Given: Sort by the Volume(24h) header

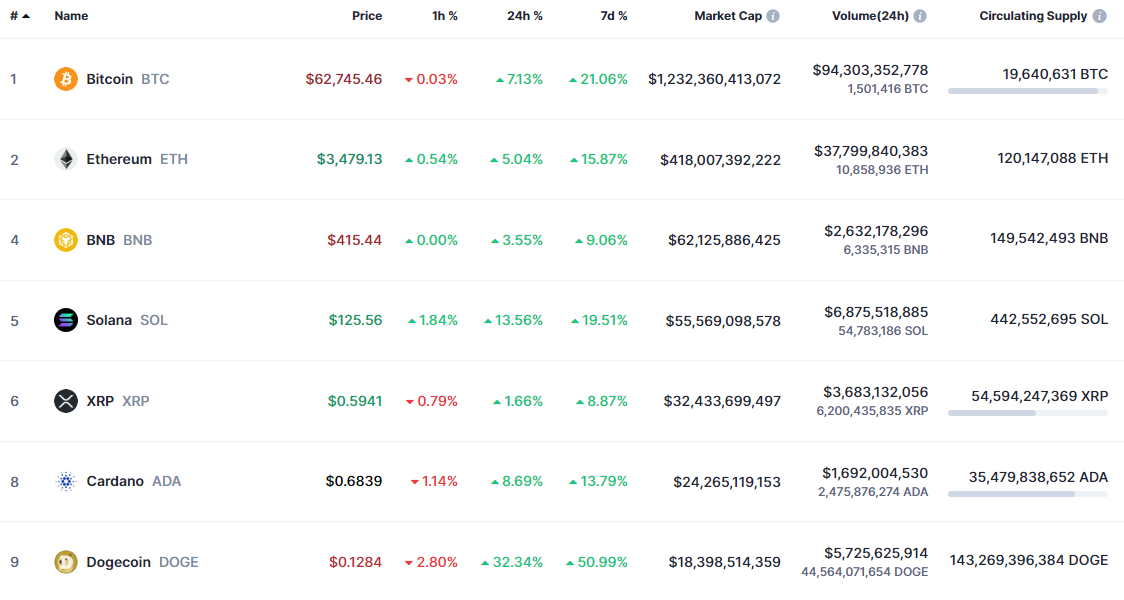Looking at the screenshot, I should coord(870,16).
